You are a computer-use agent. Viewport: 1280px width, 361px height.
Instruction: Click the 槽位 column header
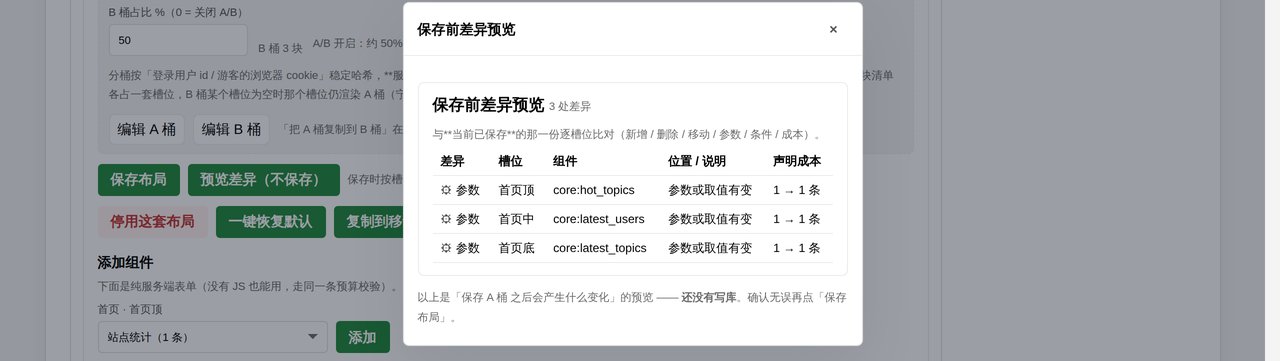coord(510,161)
